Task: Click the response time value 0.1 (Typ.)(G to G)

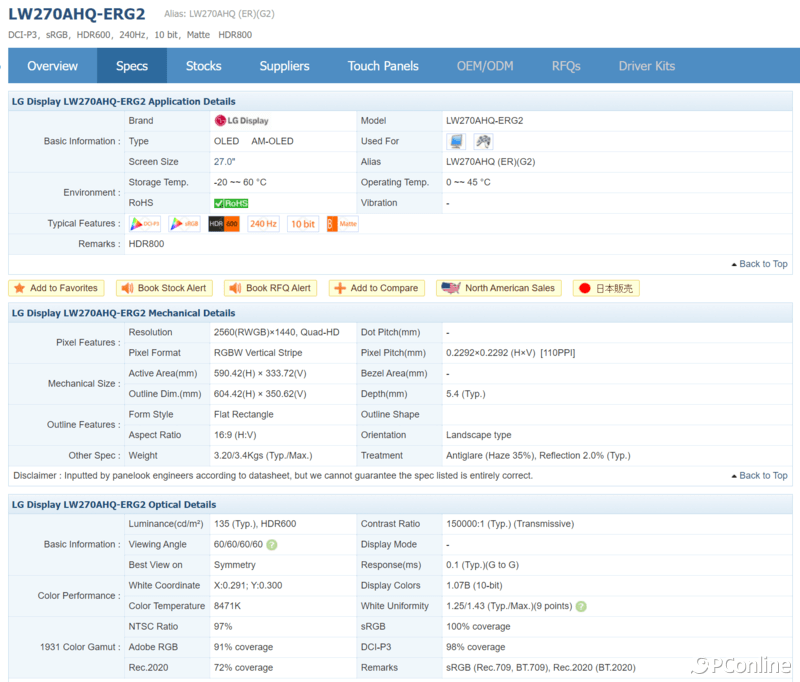Action: tap(483, 565)
